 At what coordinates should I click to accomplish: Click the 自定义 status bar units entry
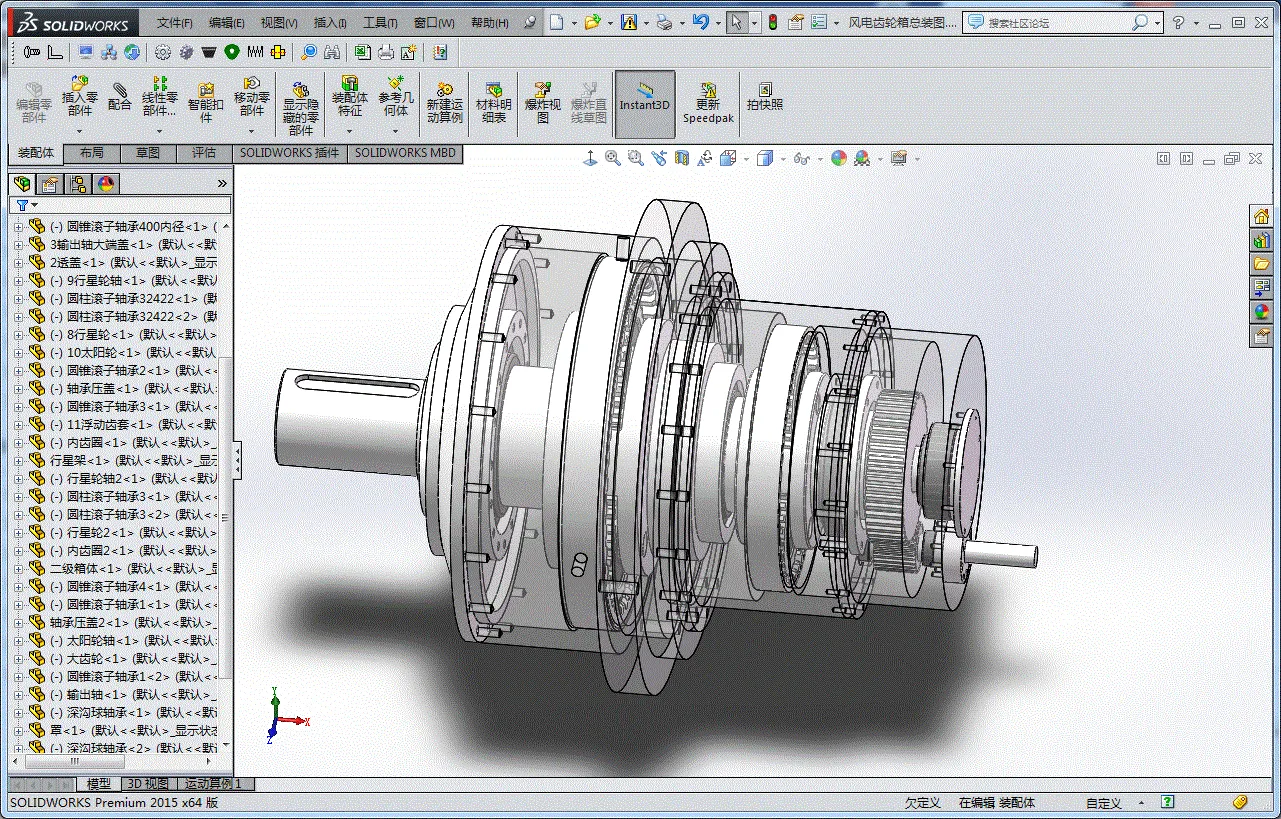click(x=1104, y=803)
